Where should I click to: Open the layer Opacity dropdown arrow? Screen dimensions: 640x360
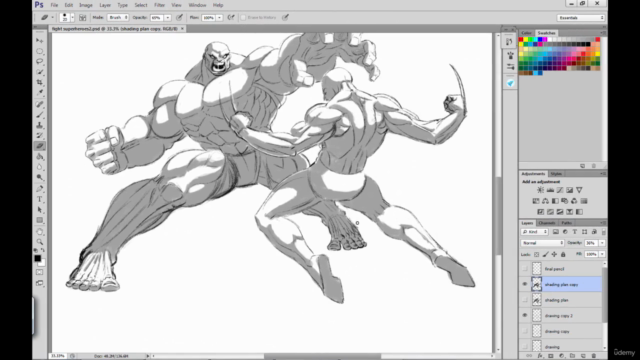click(602, 243)
